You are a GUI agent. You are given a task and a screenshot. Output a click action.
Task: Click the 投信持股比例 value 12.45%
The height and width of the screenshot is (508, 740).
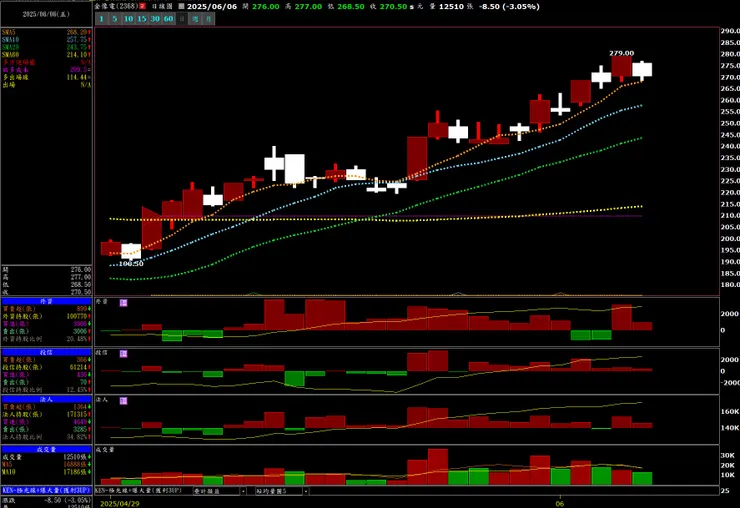[x=77, y=390]
